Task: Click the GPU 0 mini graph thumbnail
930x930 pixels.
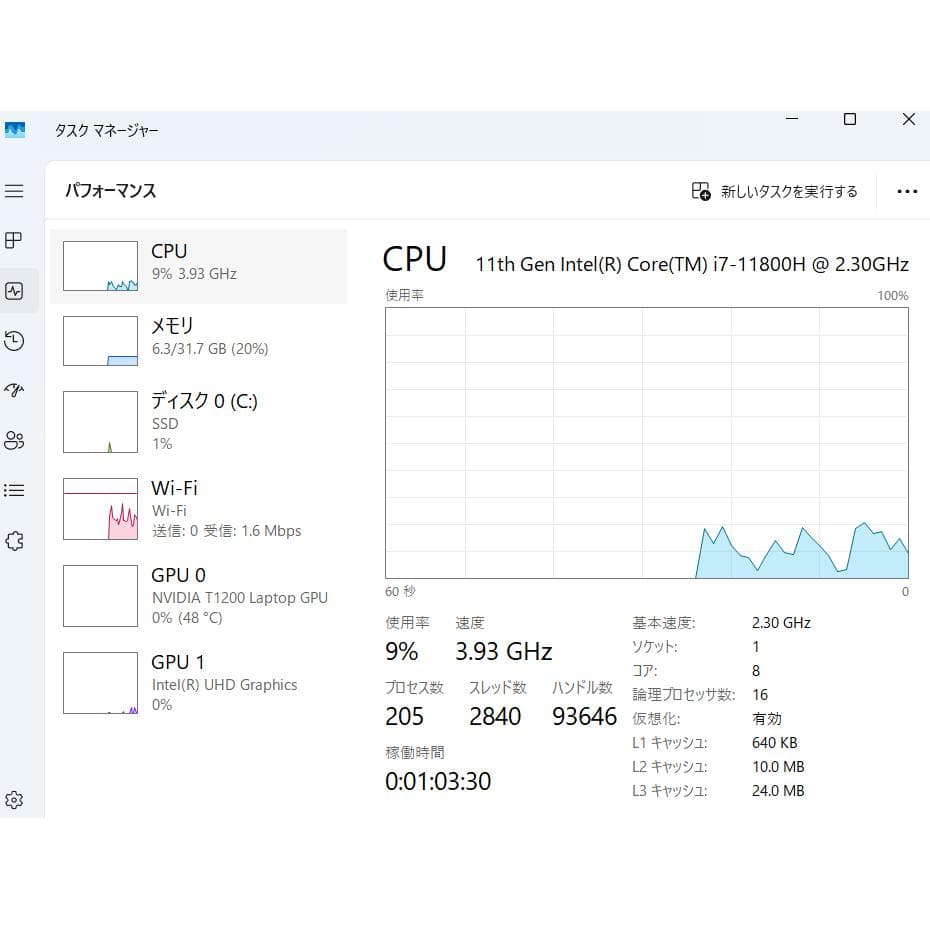Action: pos(100,596)
